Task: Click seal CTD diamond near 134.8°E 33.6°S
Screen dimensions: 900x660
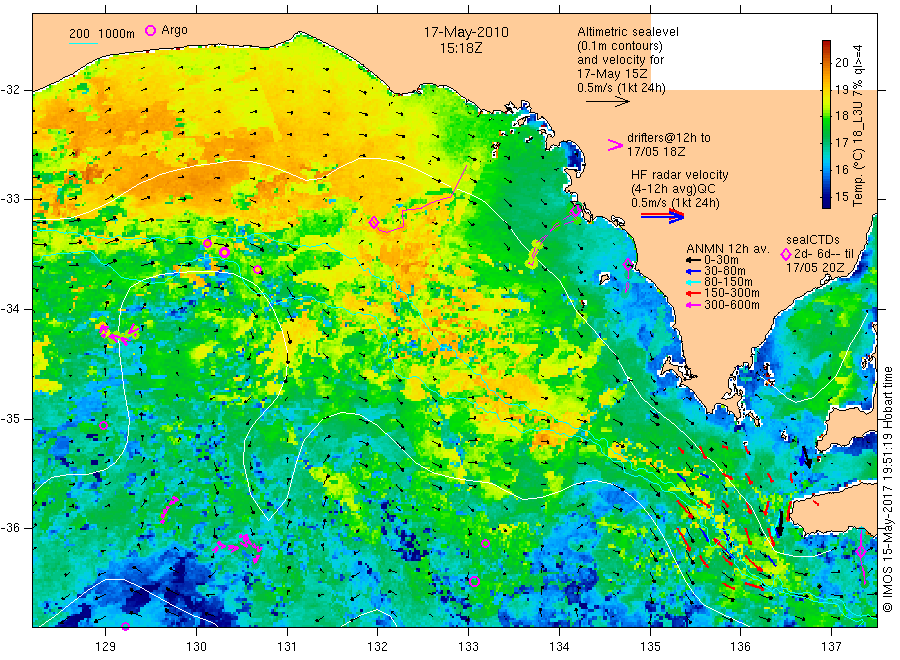Action: (629, 265)
